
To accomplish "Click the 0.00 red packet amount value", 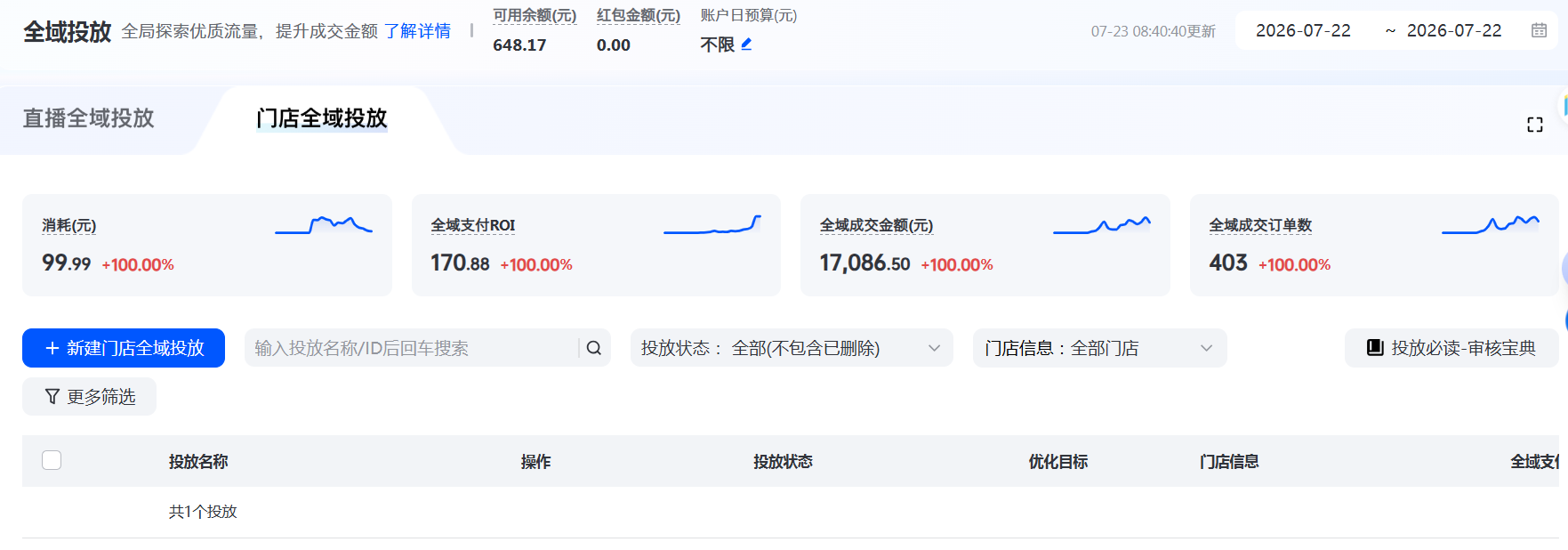I will [x=614, y=44].
